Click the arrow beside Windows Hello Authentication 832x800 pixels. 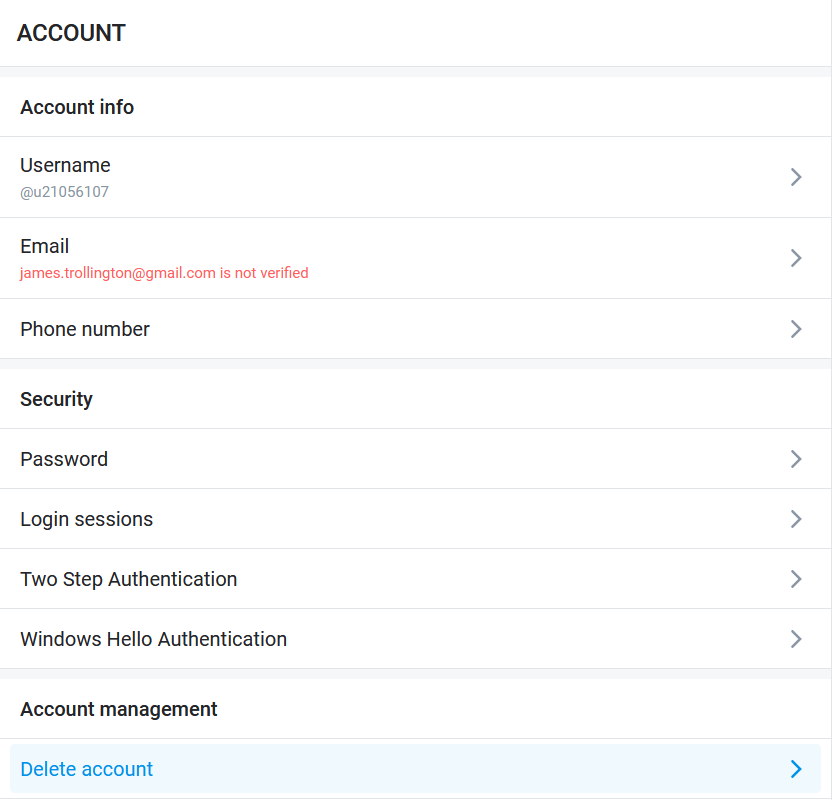[x=796, y=639]
